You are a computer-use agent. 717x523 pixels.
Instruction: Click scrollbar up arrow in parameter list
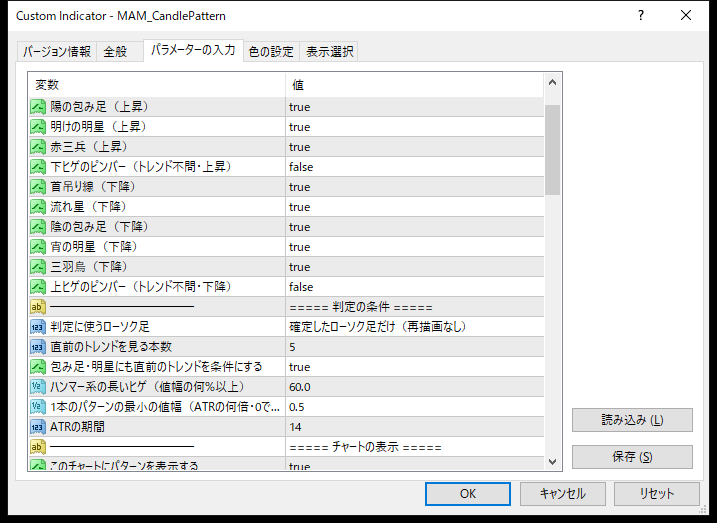(552, 83)
